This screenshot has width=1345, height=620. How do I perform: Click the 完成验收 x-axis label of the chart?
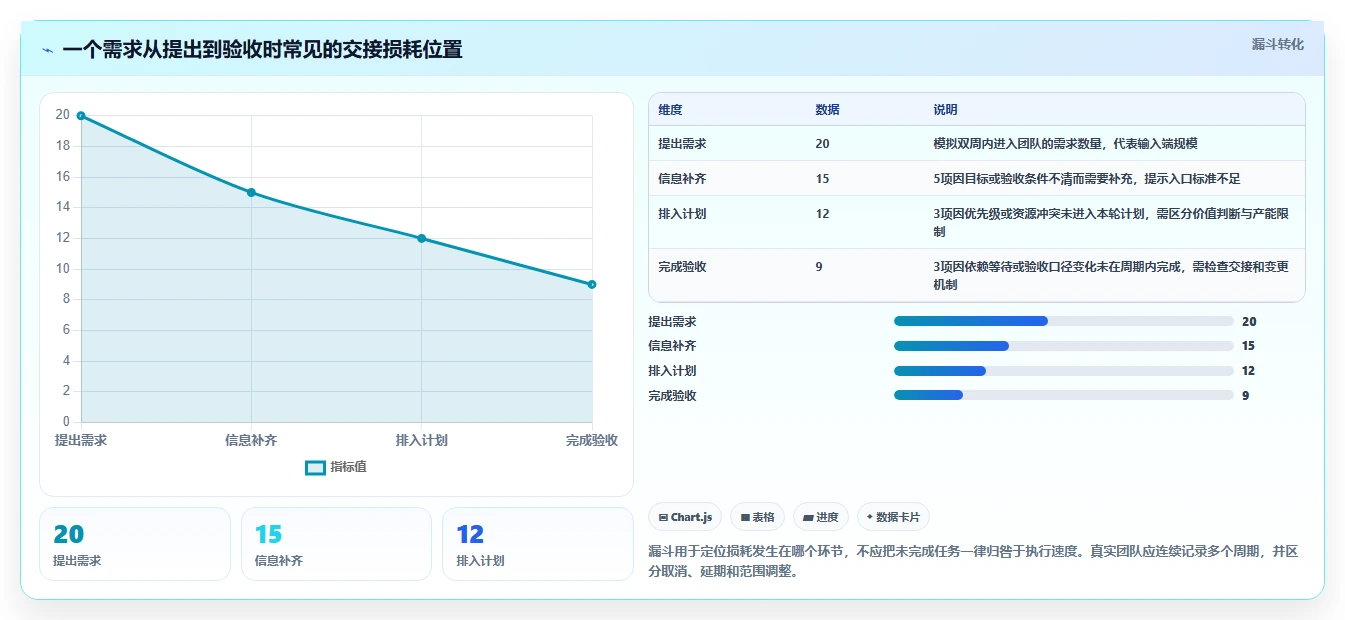tap(592, 440)
